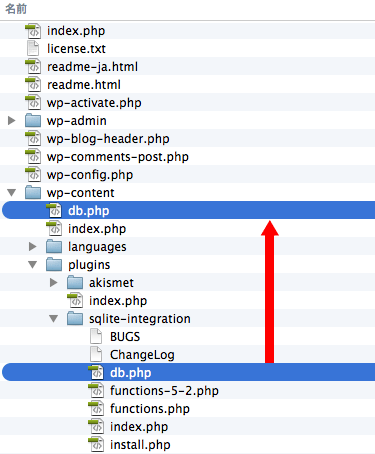Expand the languages folder disclosure triangle
This screenshot has width=375, height=454.
pyautogui.click(x=33, y=246)
